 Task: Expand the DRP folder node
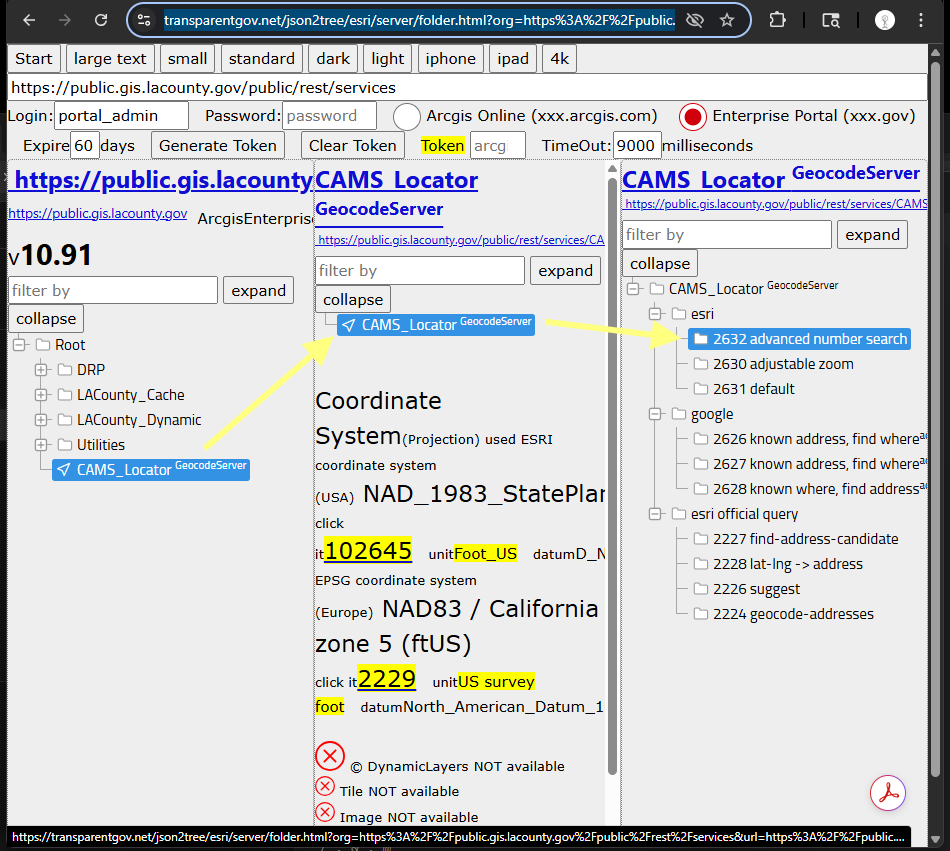coord(41,369)
